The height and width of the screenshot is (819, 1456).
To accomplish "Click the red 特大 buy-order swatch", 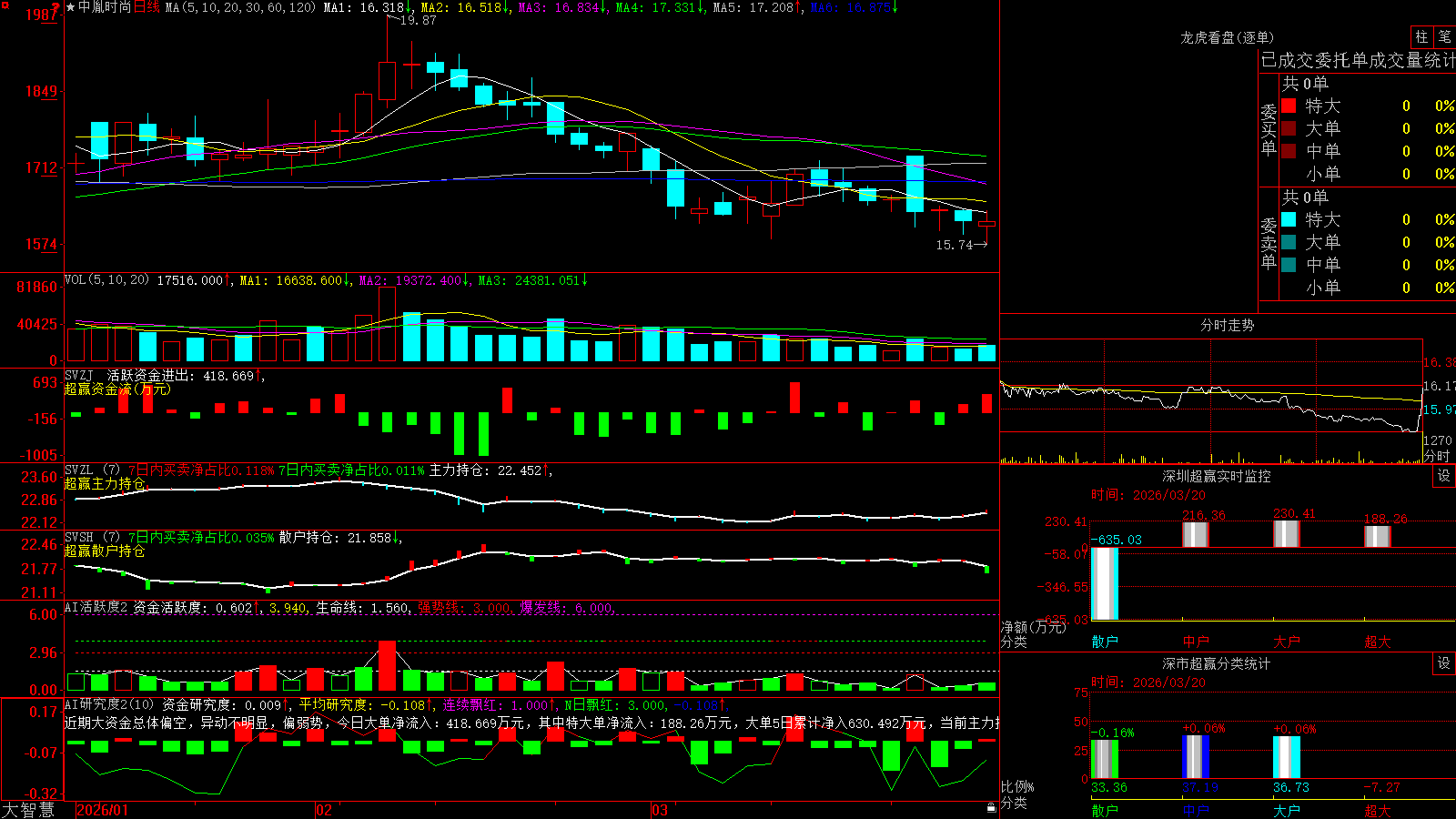I will click(1289, 106).
